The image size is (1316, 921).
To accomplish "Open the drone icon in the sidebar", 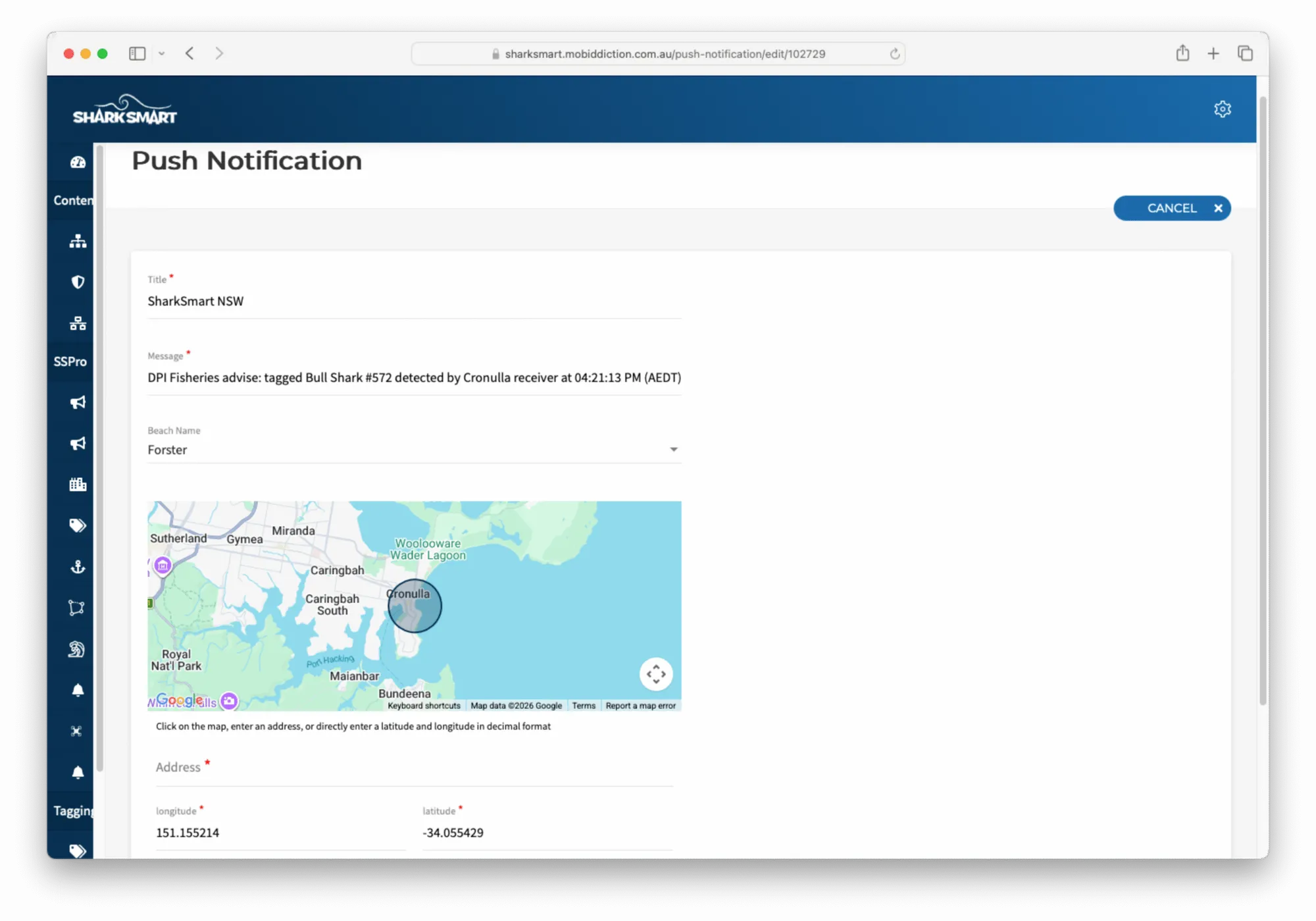I will [x=76, y=731].
